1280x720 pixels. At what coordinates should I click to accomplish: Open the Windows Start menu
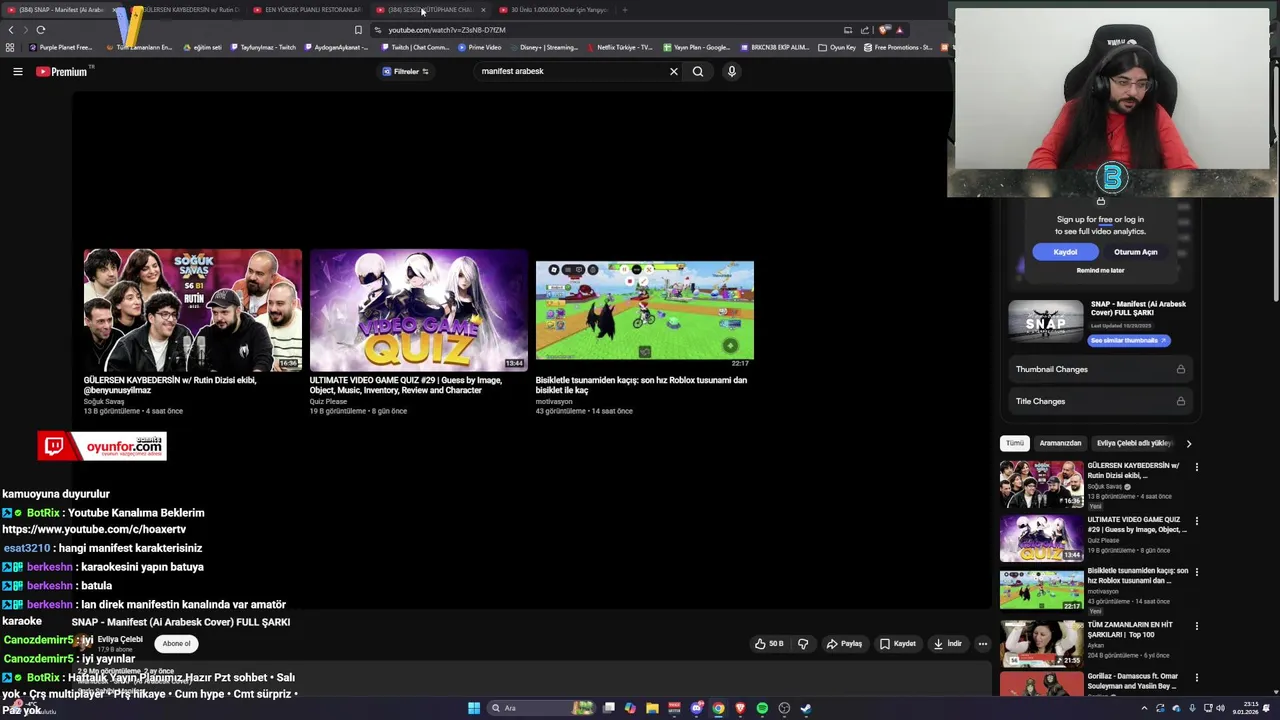point(474,708)
